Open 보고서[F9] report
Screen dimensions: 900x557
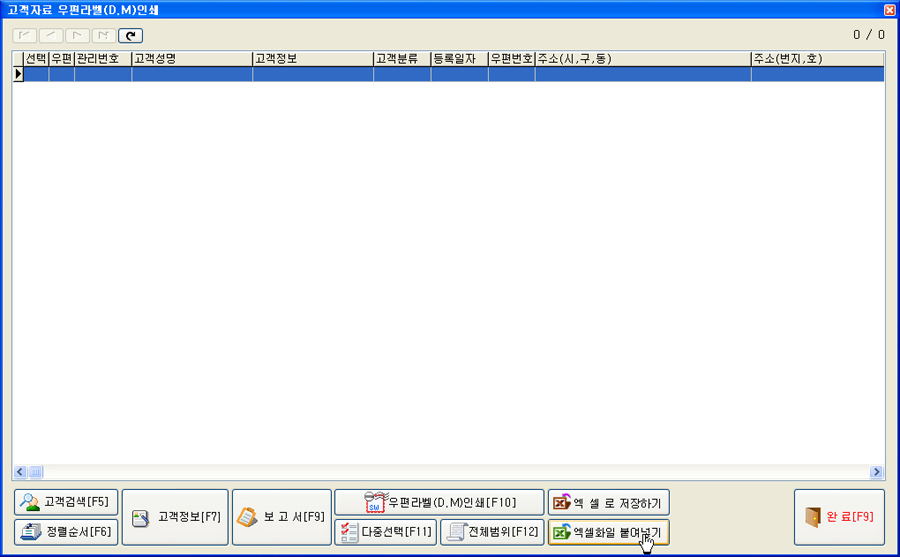point(282,517)
